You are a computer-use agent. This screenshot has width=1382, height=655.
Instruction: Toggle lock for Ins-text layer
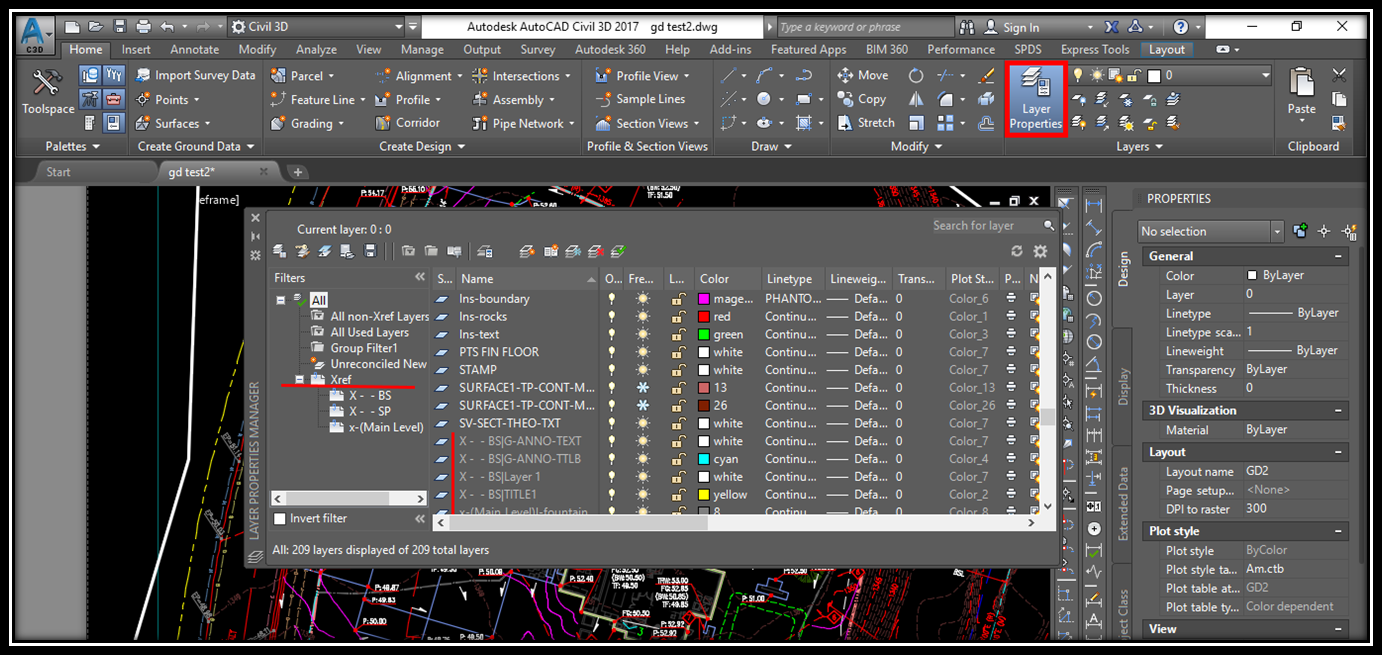point(678,335)
